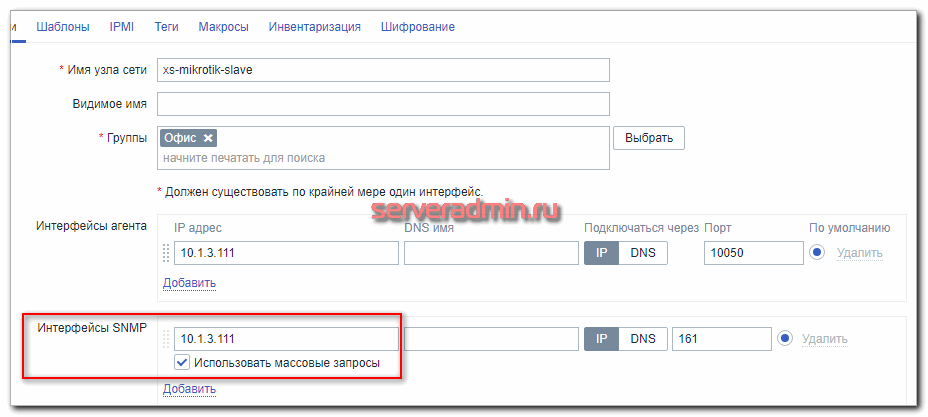Click the SNMP IP address field
Image resolution: width=928 pixels, height=417 pixels.
tap(285, 339)
